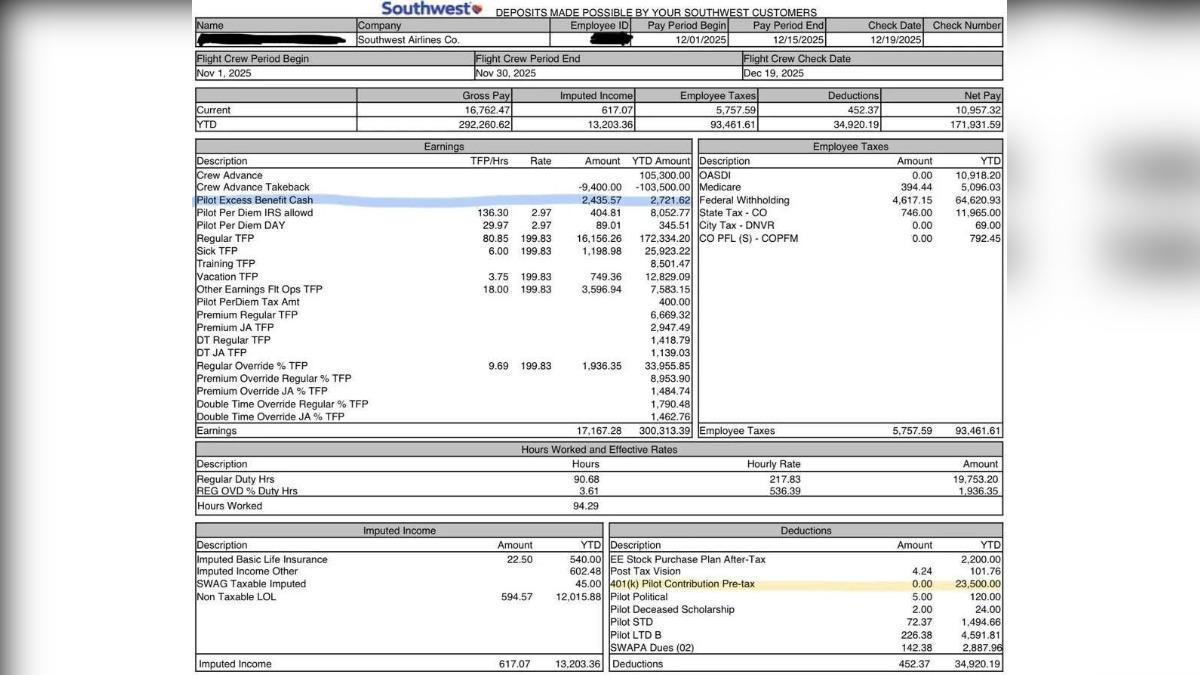
Task: Click YTD Gross Pay 292,260.62
Action: click(x=484, y=125)
